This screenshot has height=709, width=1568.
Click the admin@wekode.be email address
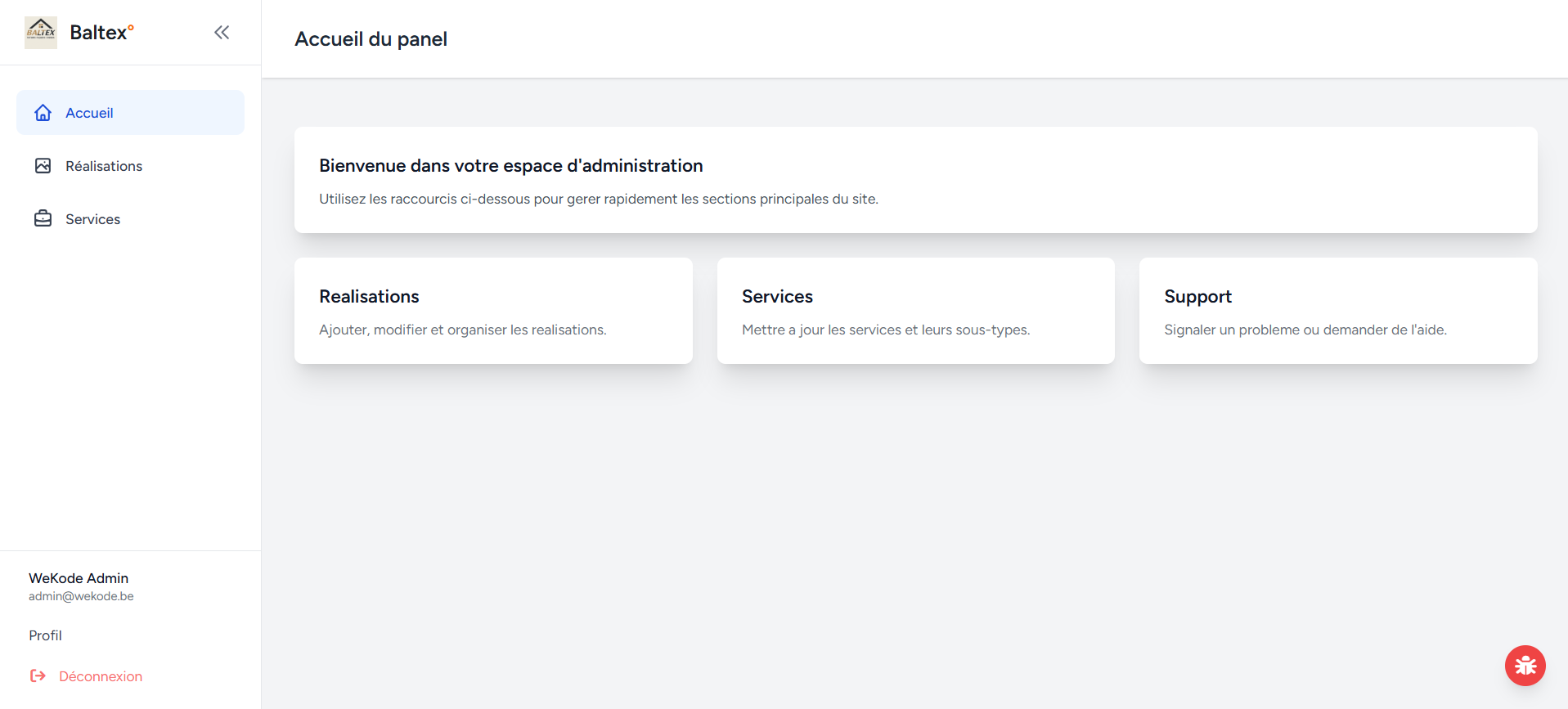coord(81,596)
